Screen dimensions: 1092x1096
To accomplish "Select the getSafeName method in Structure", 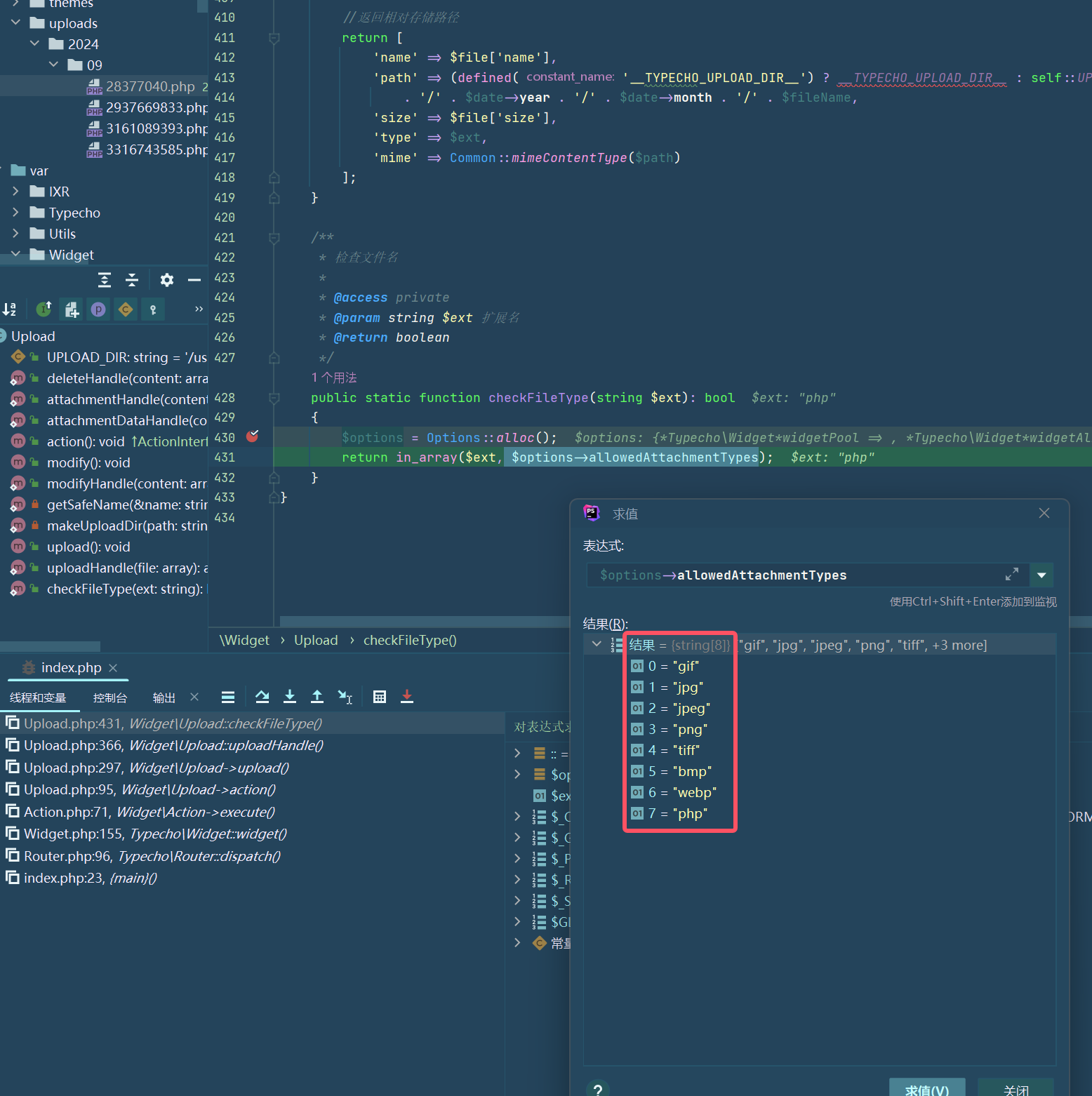I will 104,504.
